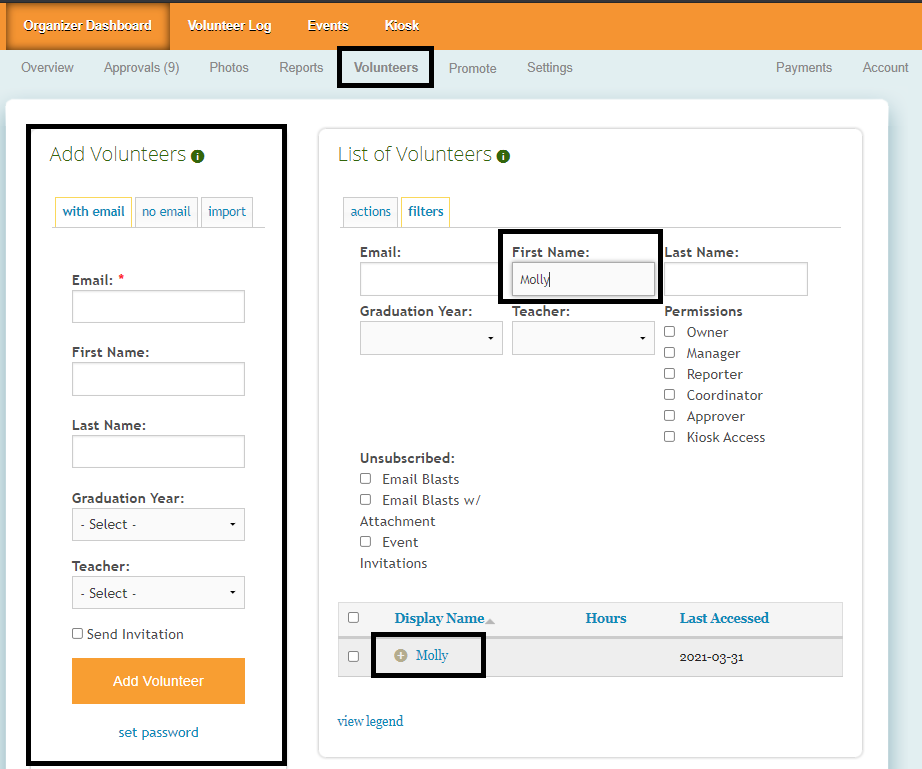Viewport: 922px width, 769px height.
Task: Click date 2021-03-31 in Molly row
Action: (x=711, y=657)
